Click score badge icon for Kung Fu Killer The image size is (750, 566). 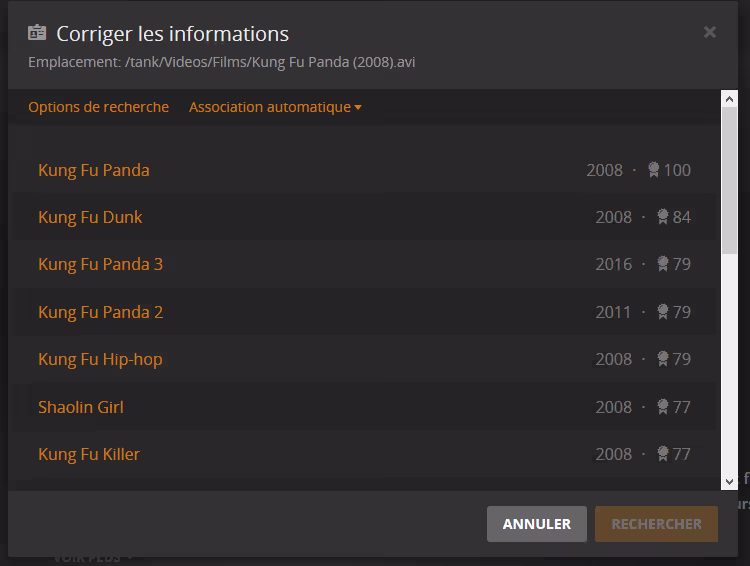point(662,454)
